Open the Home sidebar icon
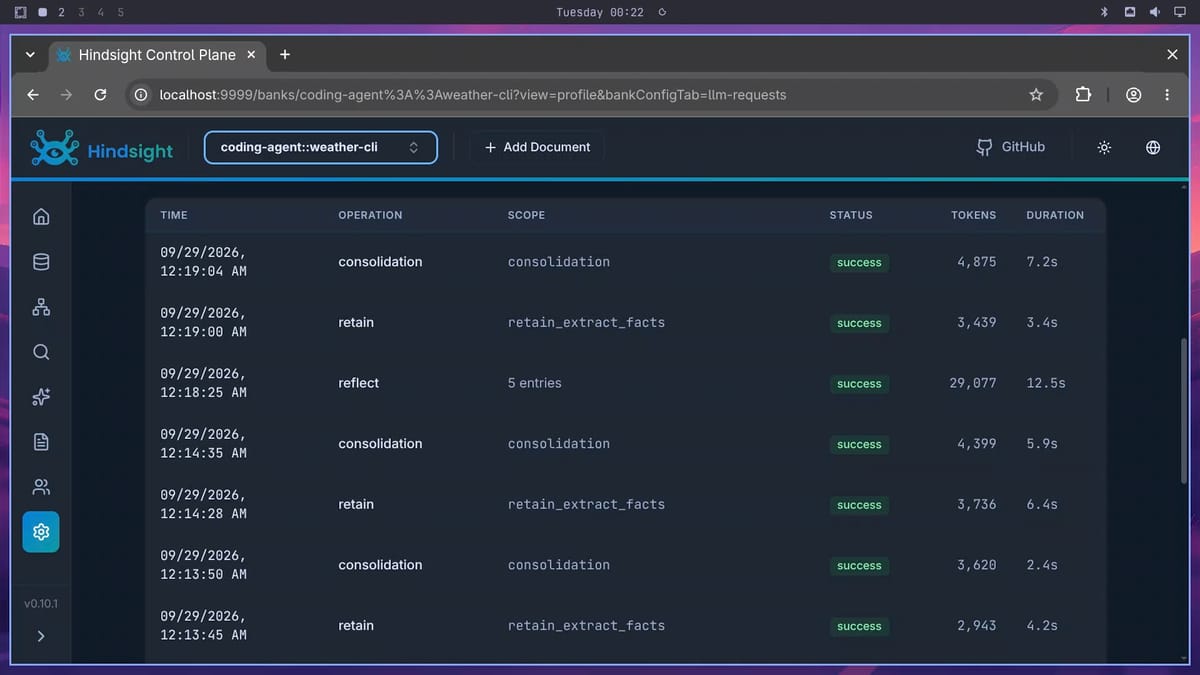Viewport: 1200px width, 675px height. pos(41,217)
